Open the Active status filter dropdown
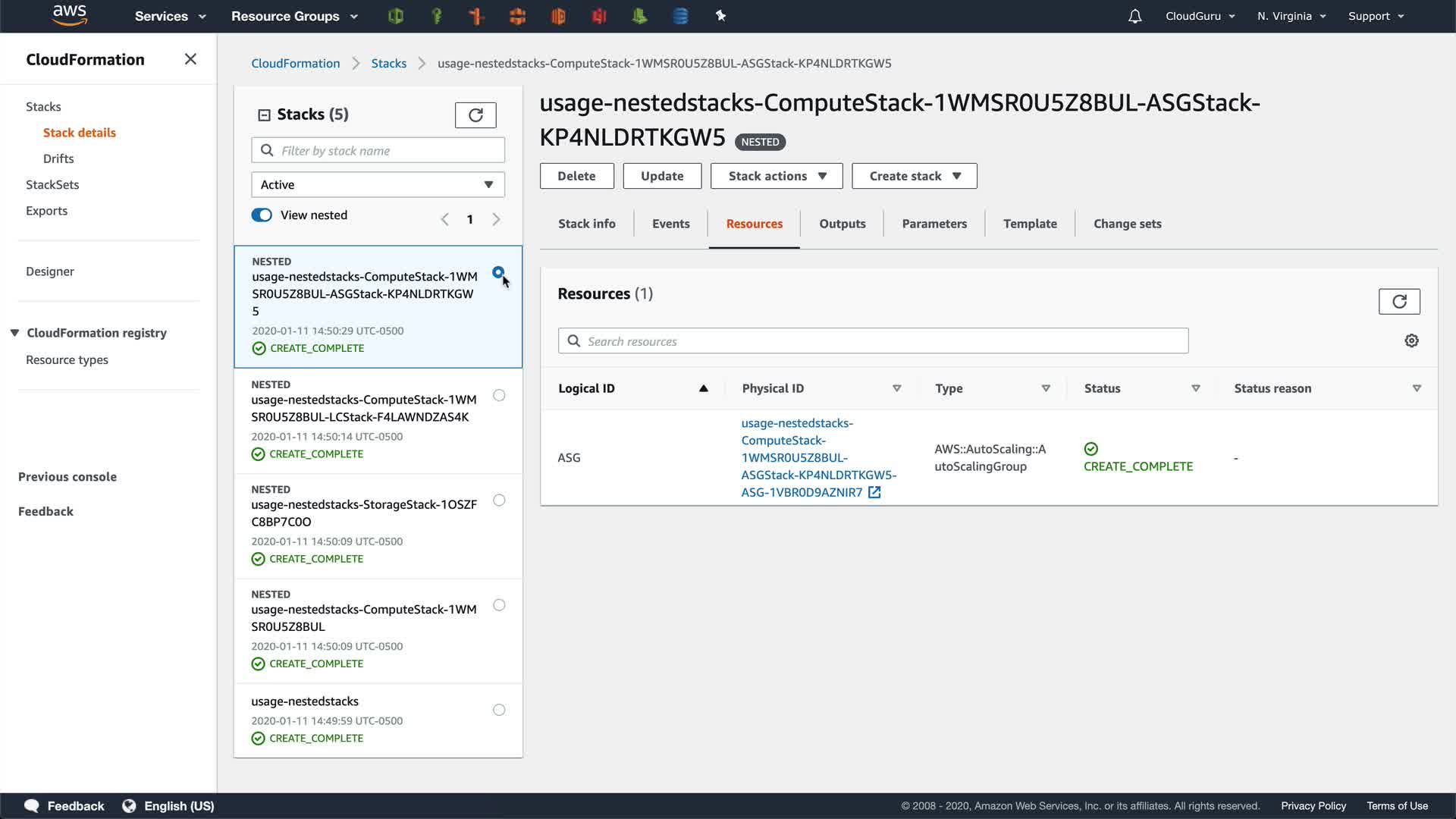 click(x=378, y=185)
